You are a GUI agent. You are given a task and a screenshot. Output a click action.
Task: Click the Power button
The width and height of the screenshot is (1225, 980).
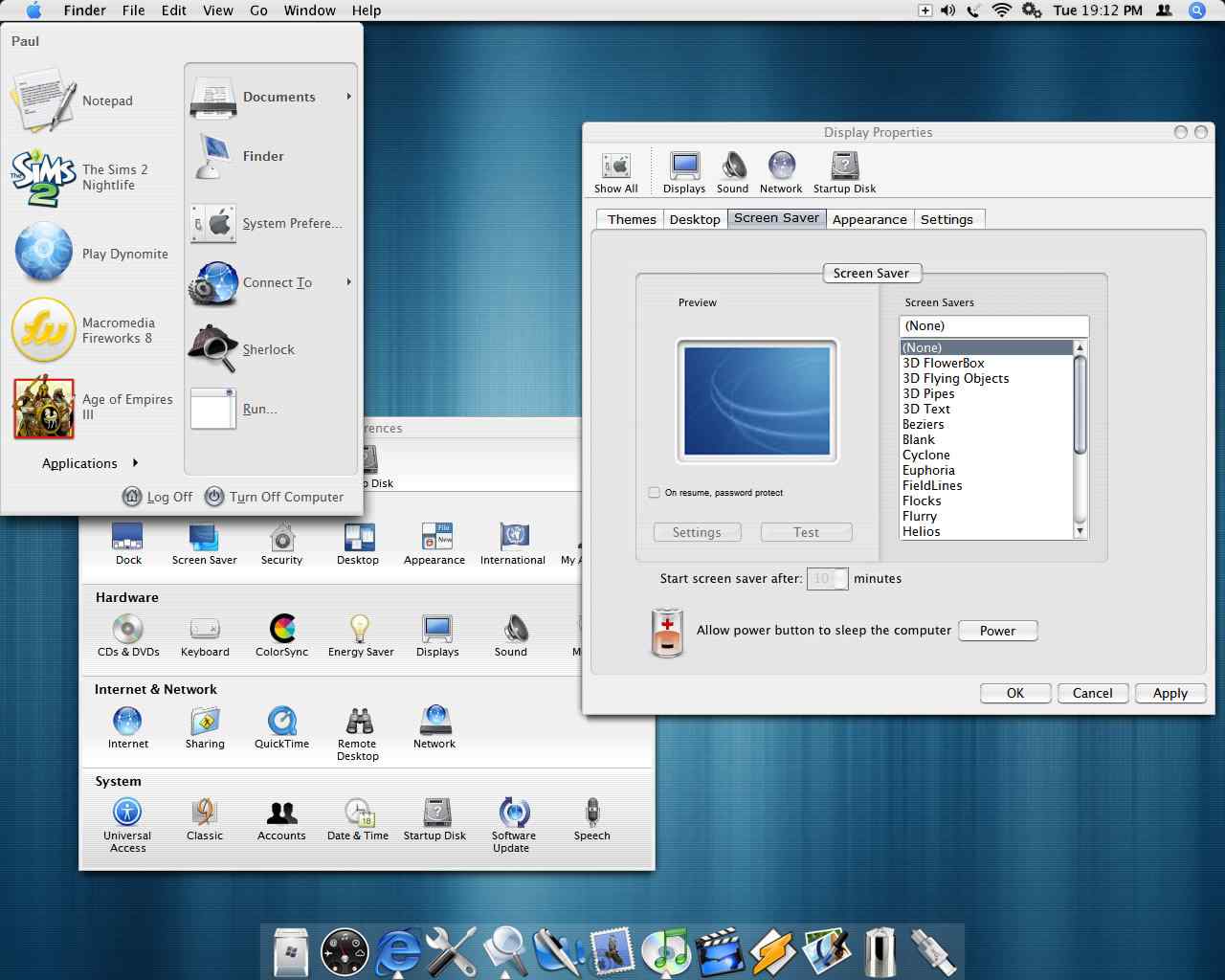coord(997,631)
